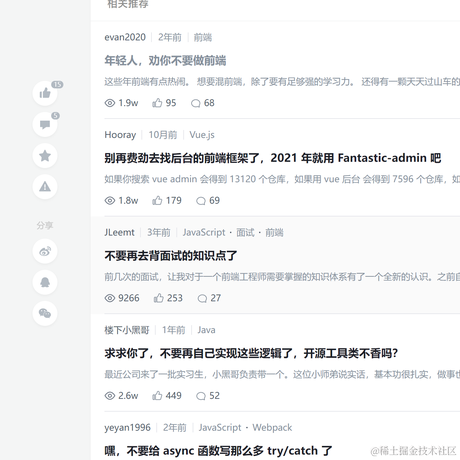
Task: Select the 面试 tag
Action: click(245, 232)
